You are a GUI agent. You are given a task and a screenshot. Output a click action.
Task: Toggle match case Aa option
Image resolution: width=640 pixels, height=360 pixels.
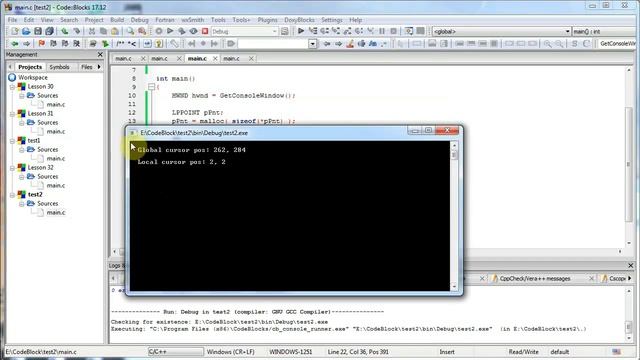[373, 44]
